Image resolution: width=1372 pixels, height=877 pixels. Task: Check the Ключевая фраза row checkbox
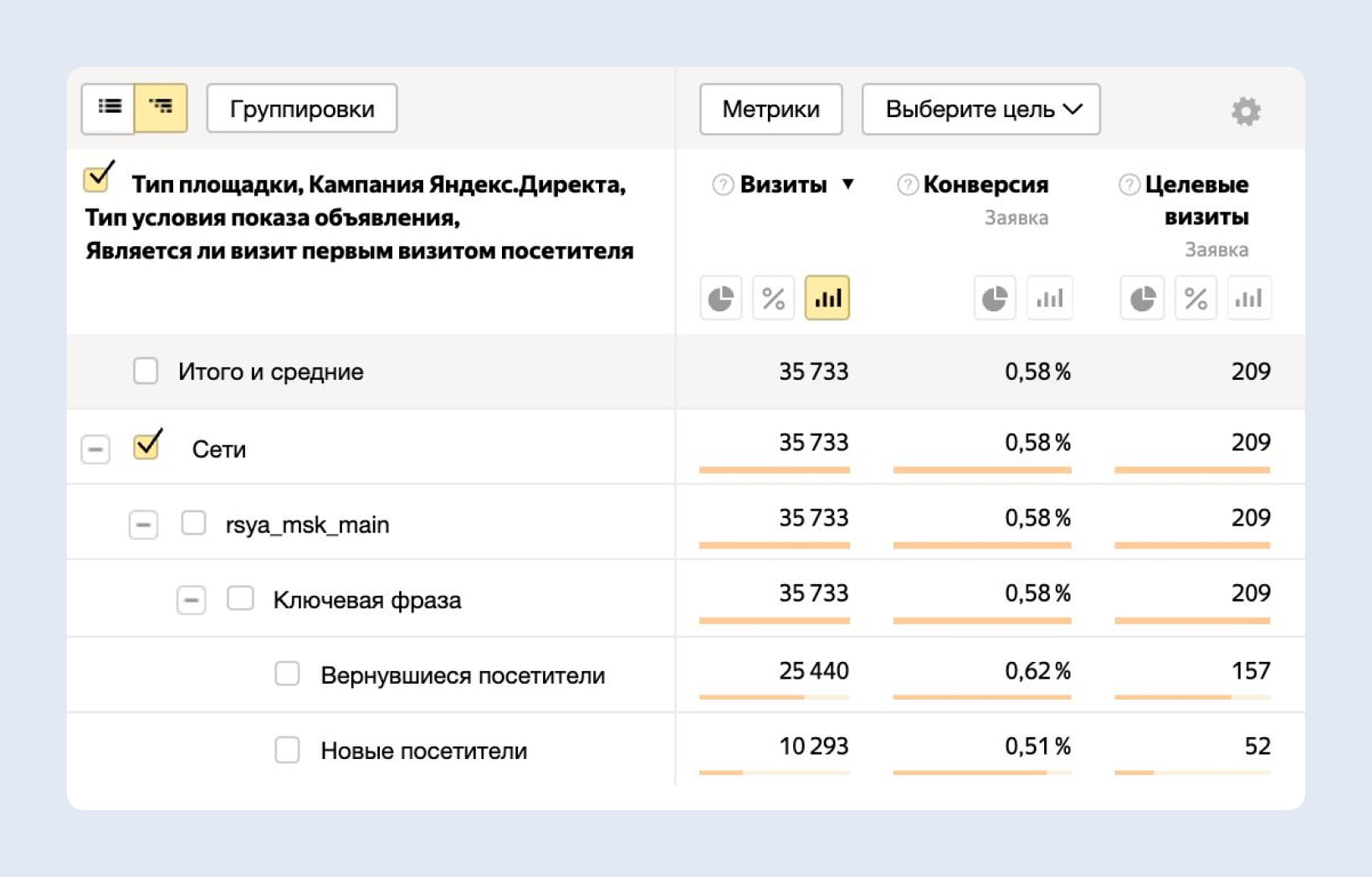[241, 598]
